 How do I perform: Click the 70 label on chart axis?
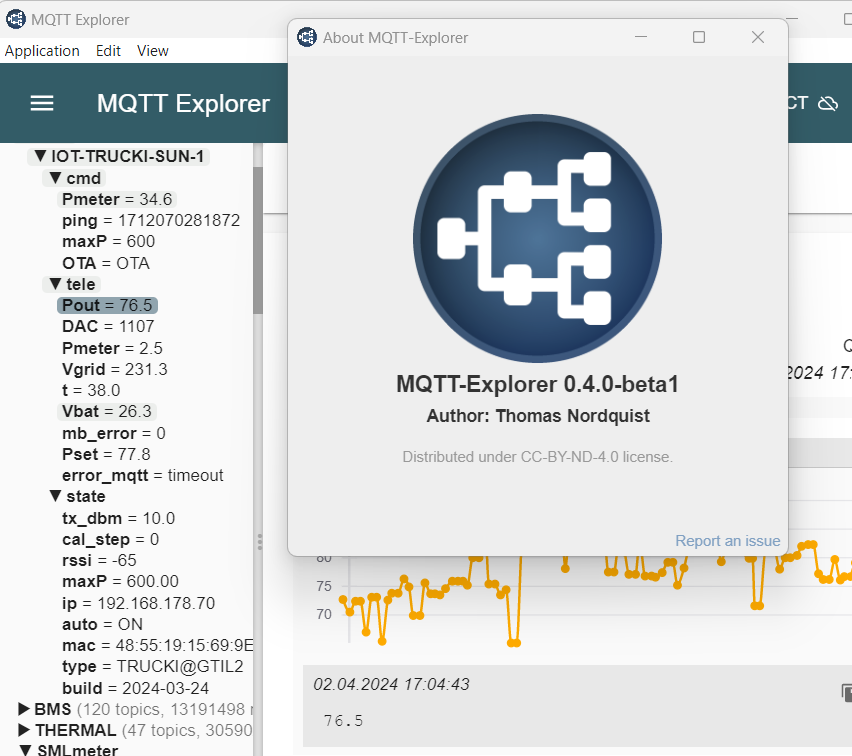click(x=324, y=614)
